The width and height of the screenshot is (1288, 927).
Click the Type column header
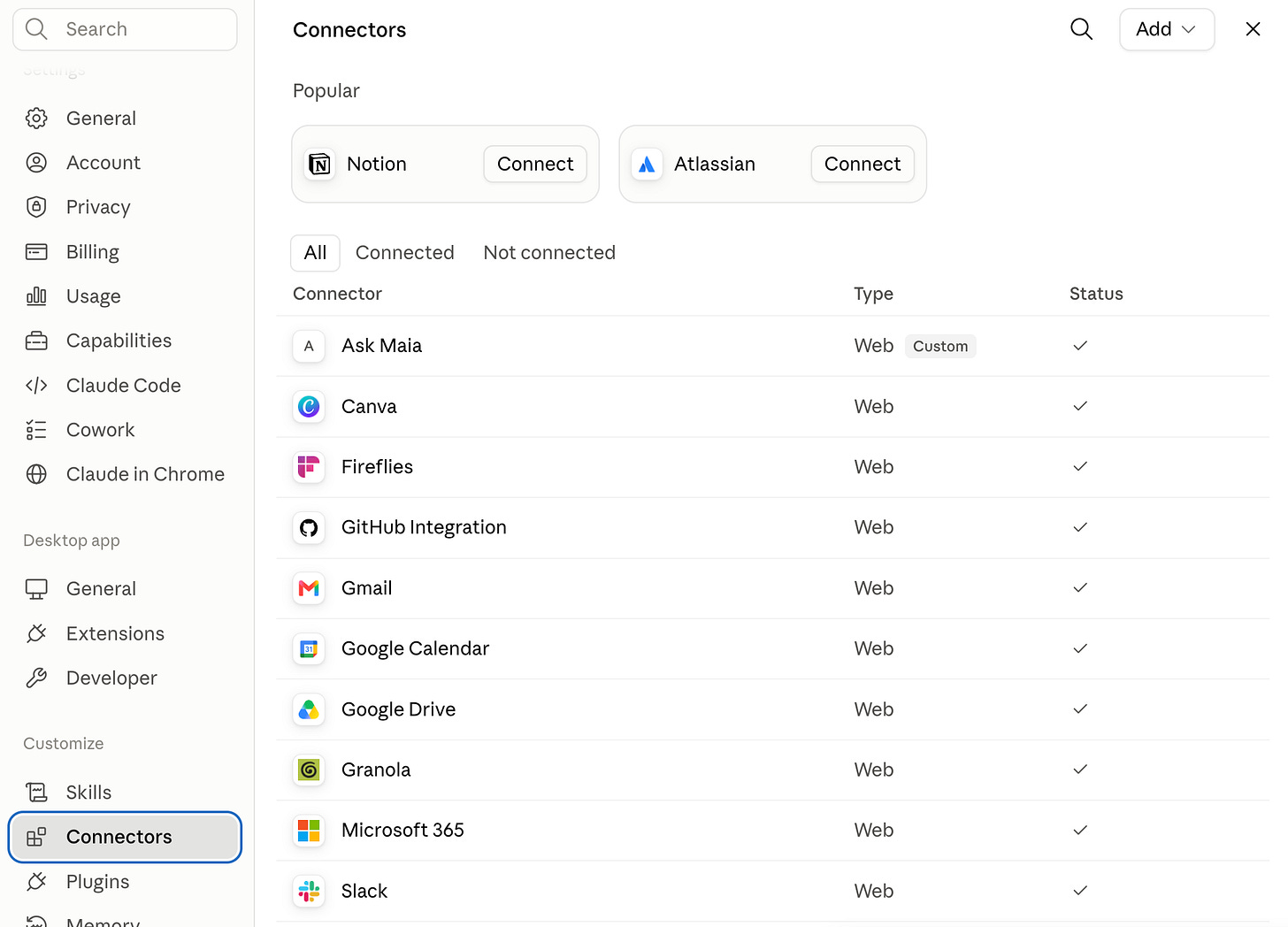pos(873,294)
